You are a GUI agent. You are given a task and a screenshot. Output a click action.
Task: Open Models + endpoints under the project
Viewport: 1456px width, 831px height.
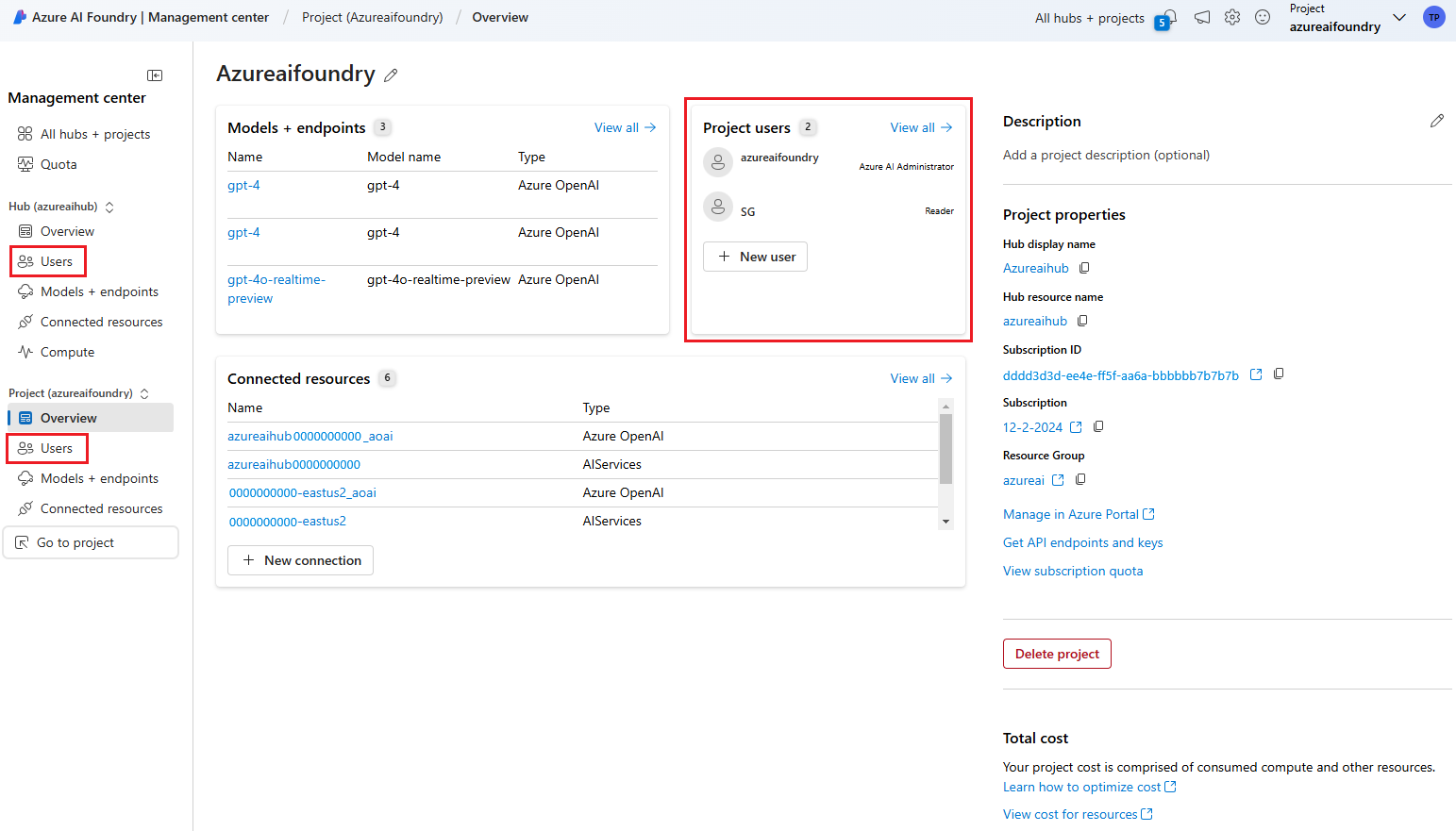pyautogui.click(x=89, y=478)
